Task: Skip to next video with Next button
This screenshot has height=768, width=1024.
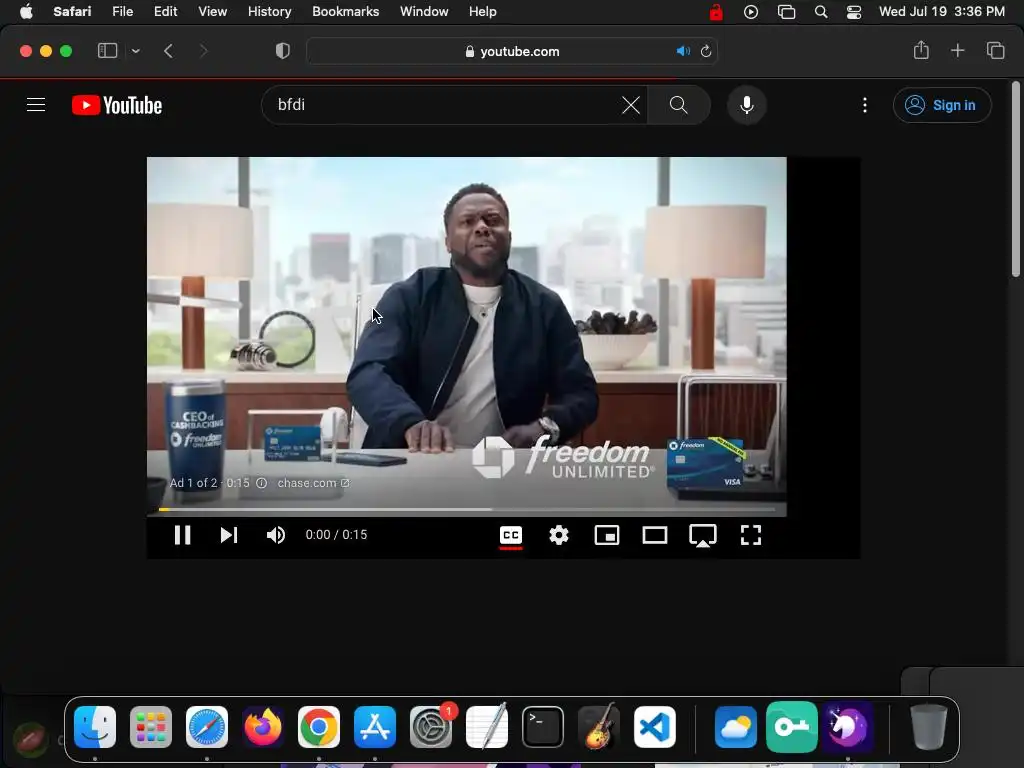Action: tap(229, 535)
